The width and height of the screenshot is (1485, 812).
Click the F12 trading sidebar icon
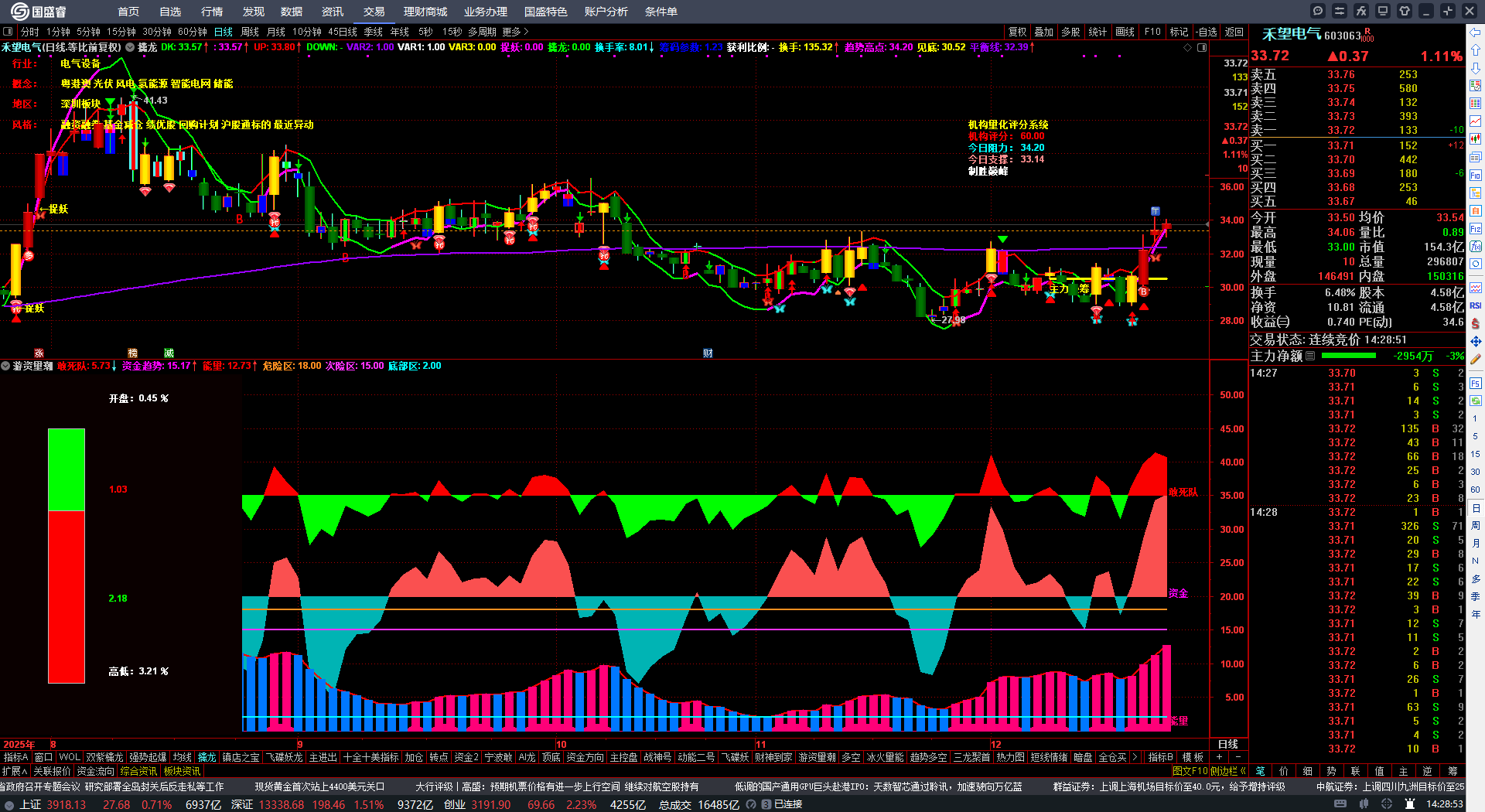1476,229
